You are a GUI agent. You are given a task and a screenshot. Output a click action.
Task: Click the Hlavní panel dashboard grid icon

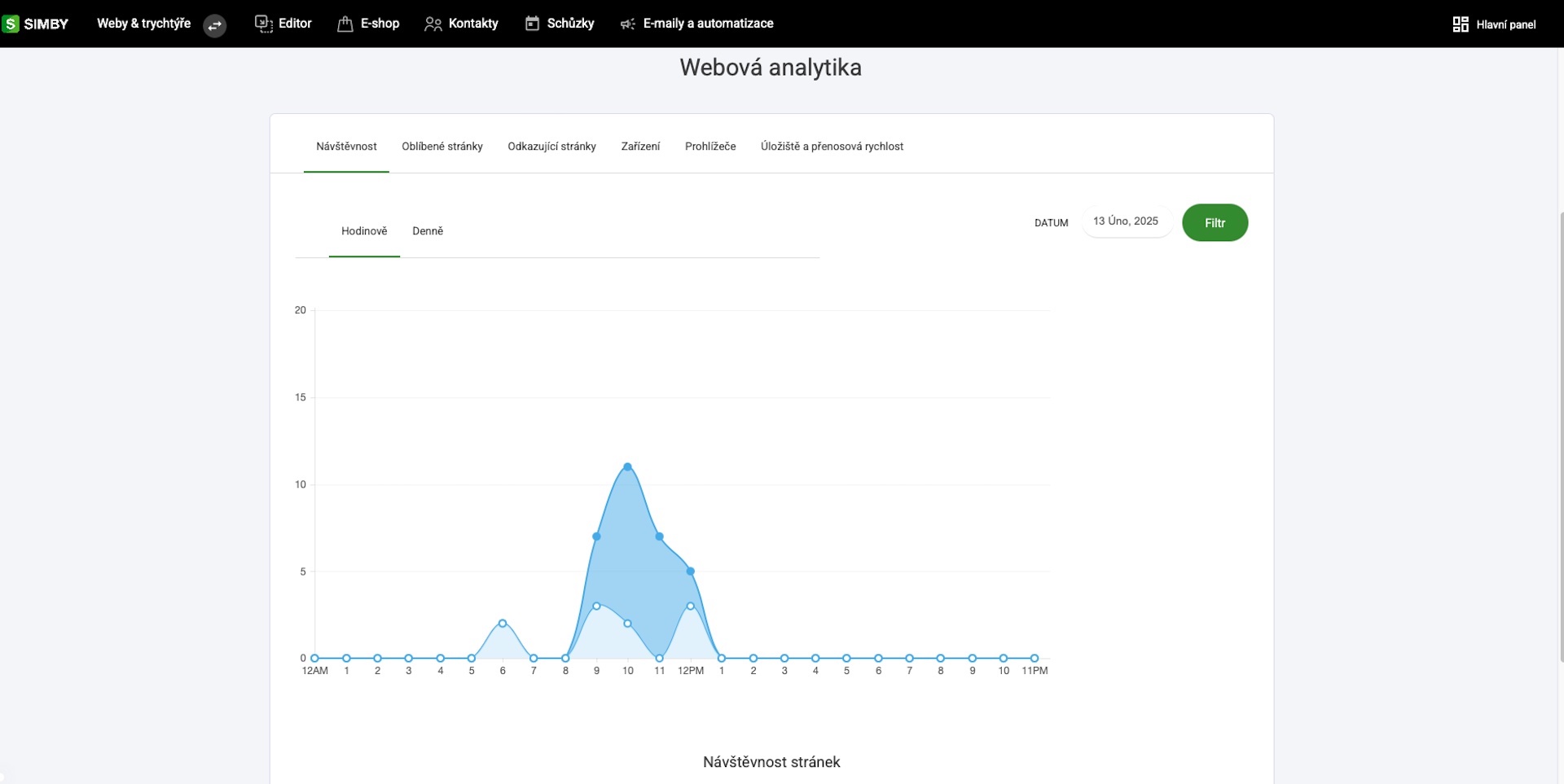(1461, 24)
